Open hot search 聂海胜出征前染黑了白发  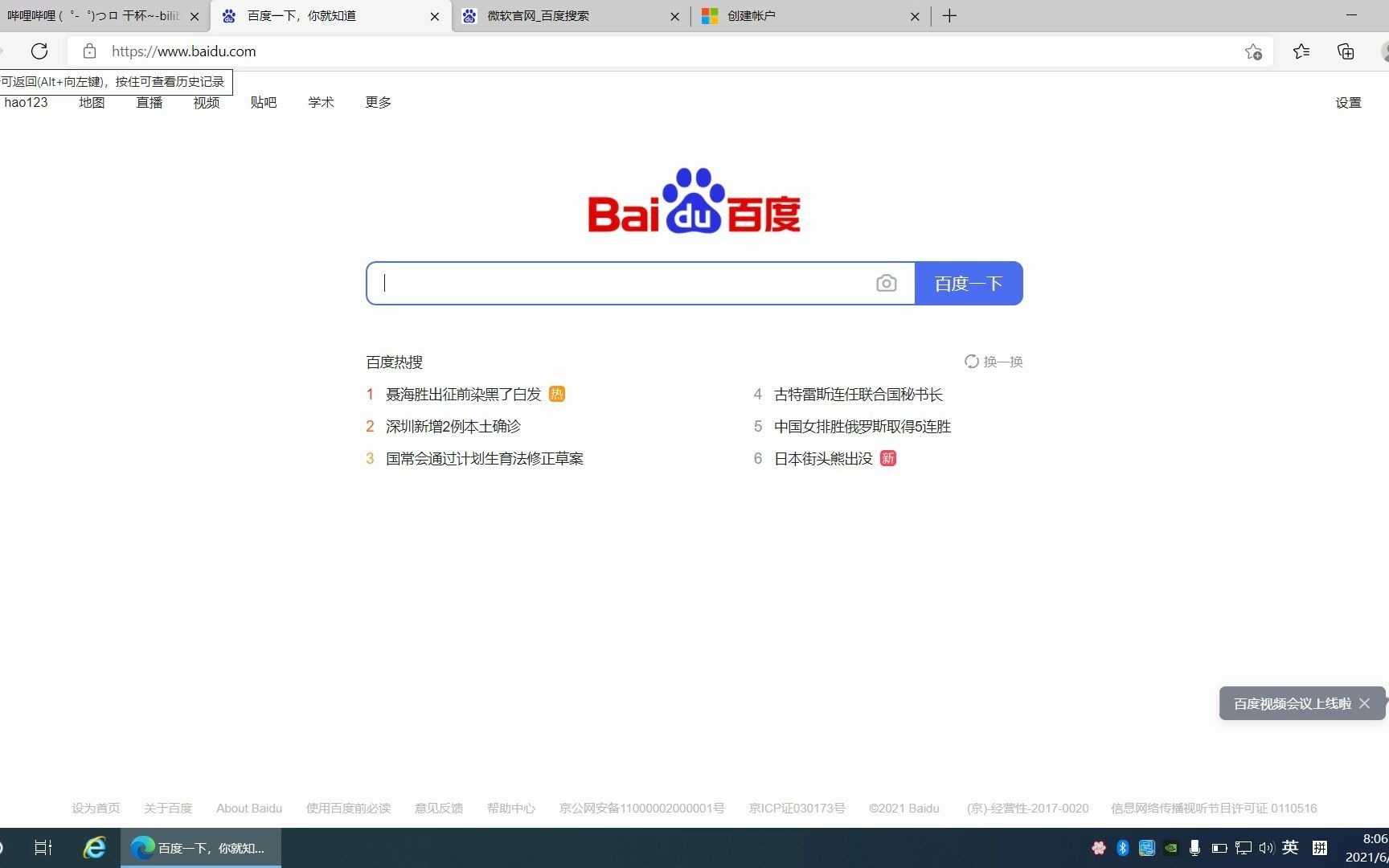click(x=464, y=394)
